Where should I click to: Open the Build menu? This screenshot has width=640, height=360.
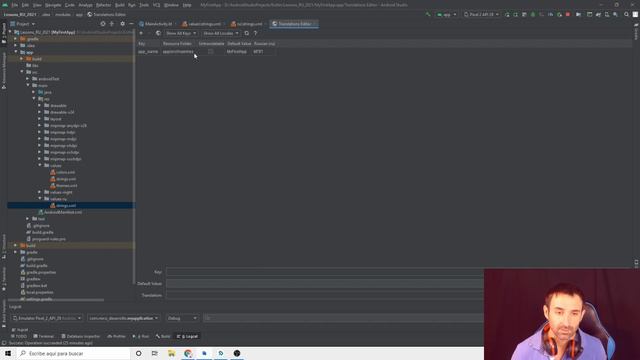pyautogui.click(x=120, y=5)
